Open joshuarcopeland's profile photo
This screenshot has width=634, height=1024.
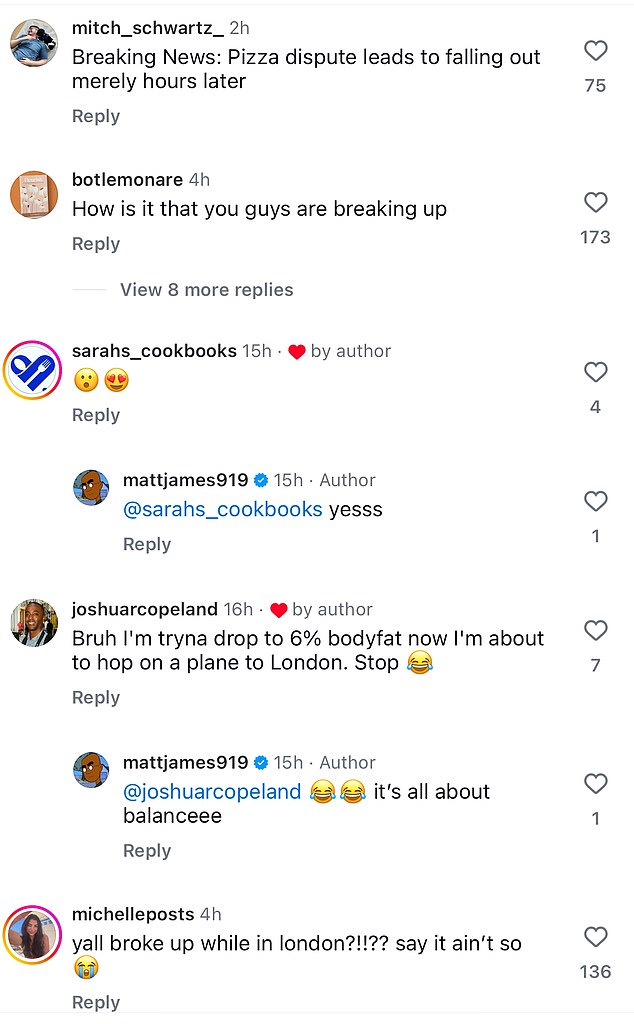click(34, 622)
